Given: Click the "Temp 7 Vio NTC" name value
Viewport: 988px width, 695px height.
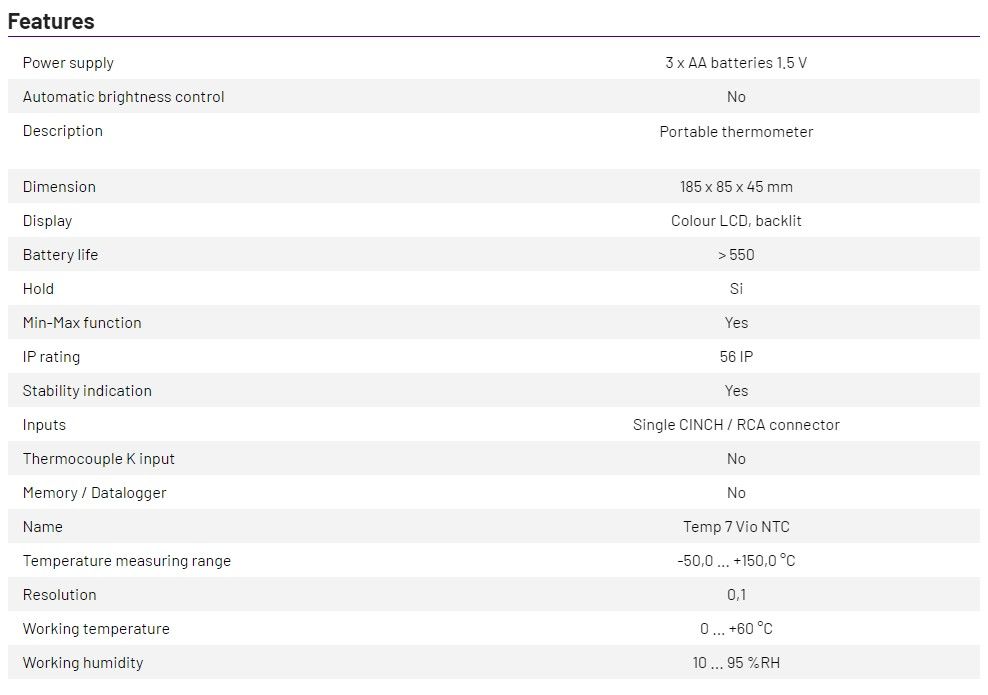Looking at the screenshot, I should (x=736, y=527).
